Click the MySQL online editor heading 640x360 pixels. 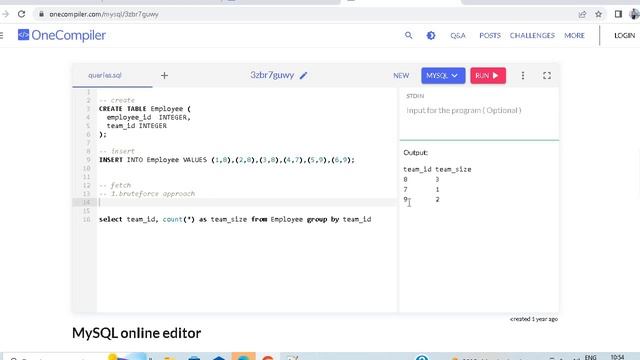136,333
